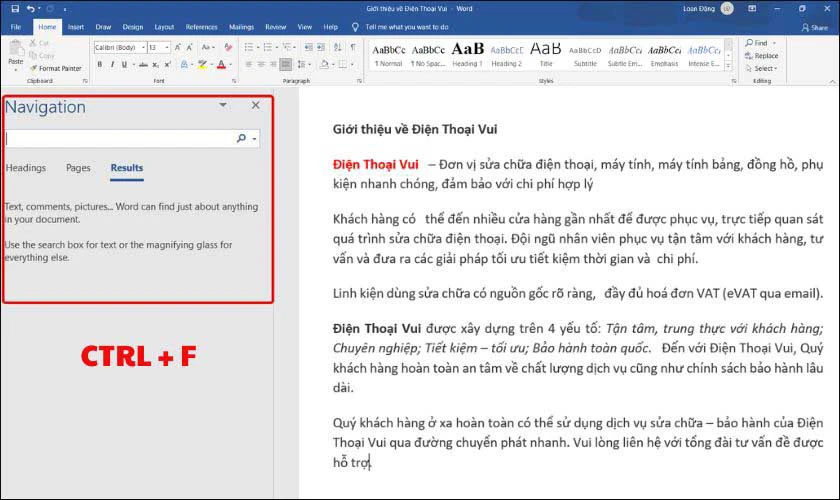The image size is (840, 500).
Task: Switch to the Insert ribbon tab
Action: (x=76, y=27)
